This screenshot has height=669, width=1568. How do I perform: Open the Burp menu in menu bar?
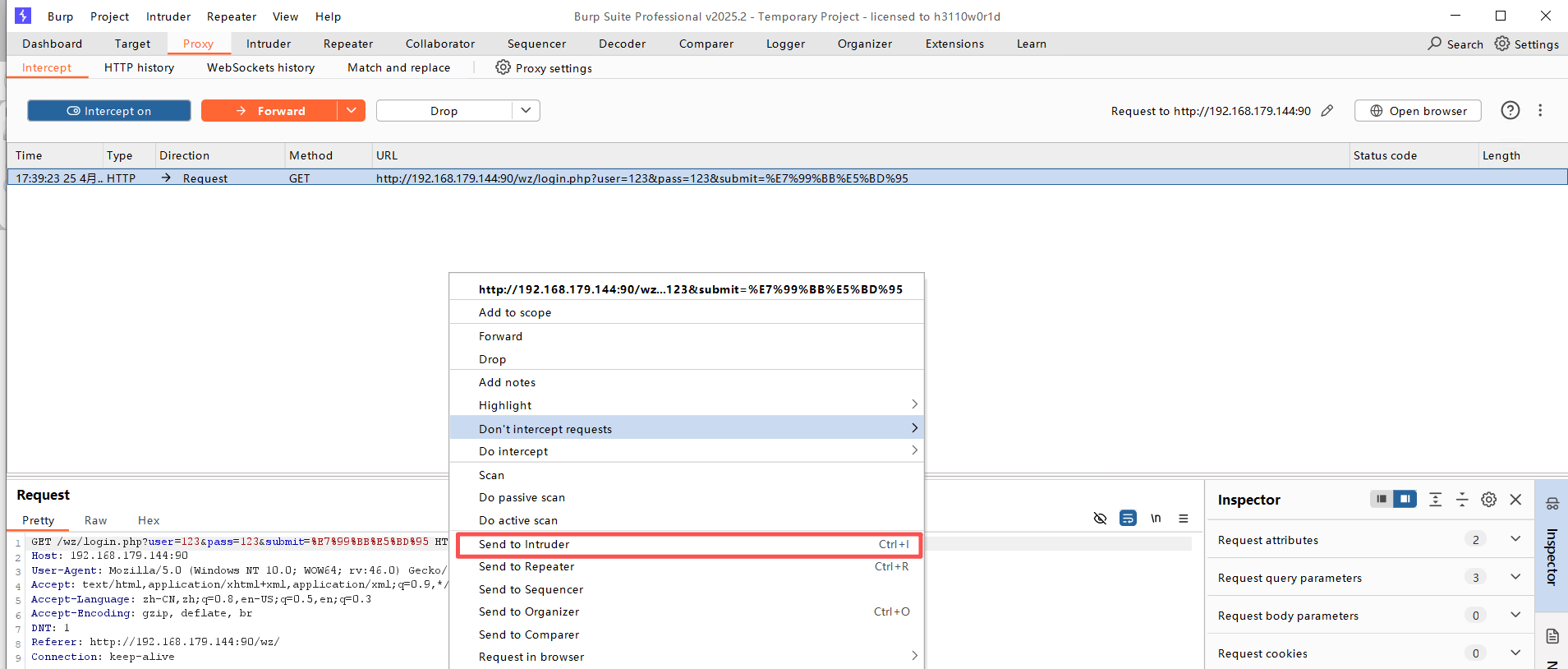tap(60, 16)
